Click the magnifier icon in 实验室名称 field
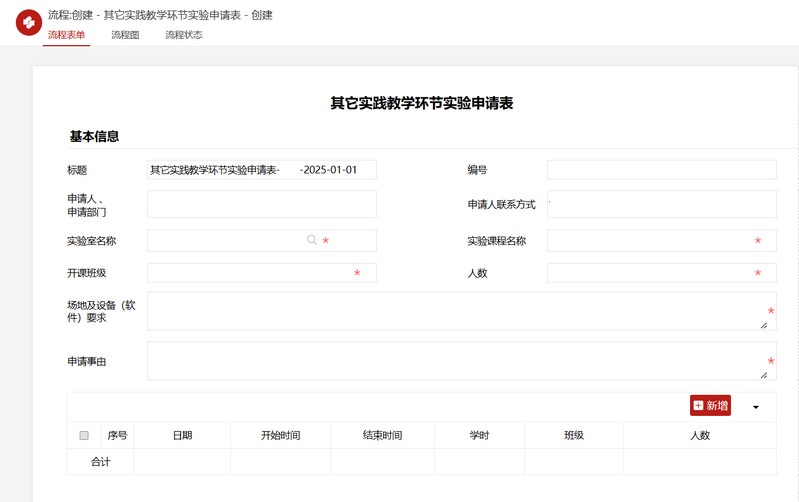 312,241
